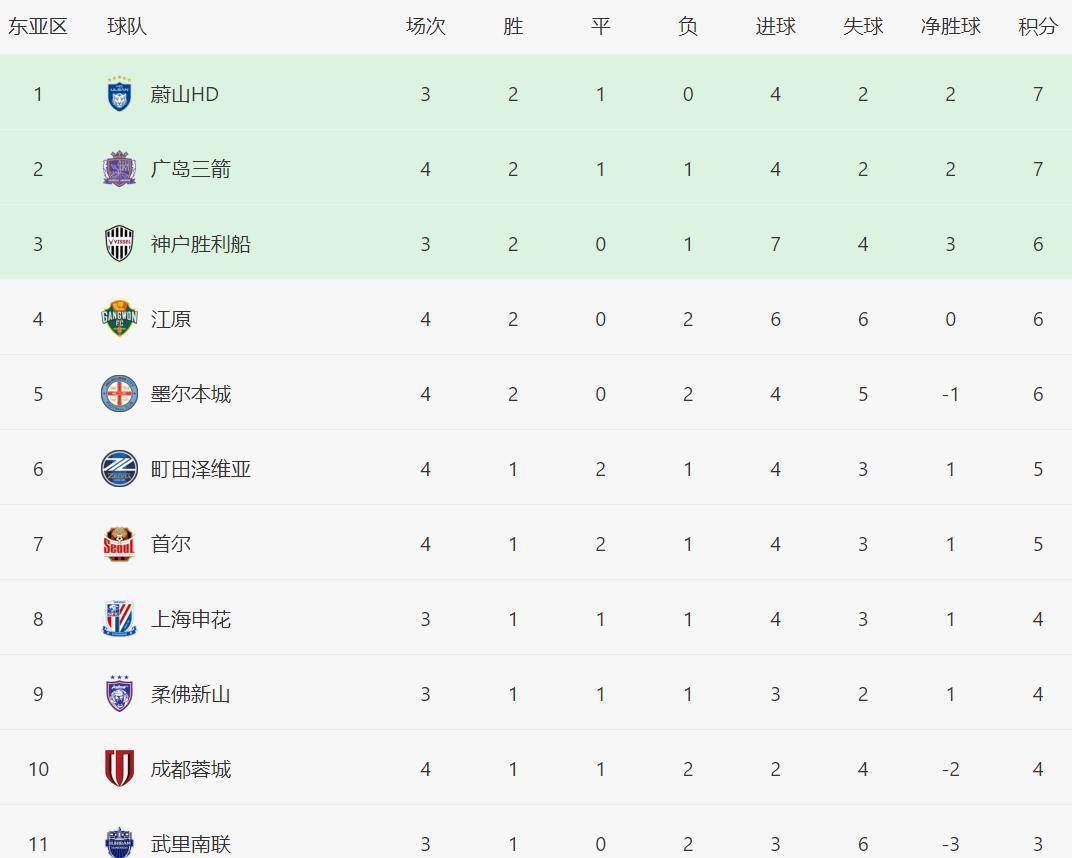Click the 武里南联 club crest
1072x858 pixels.
point(119,842)
